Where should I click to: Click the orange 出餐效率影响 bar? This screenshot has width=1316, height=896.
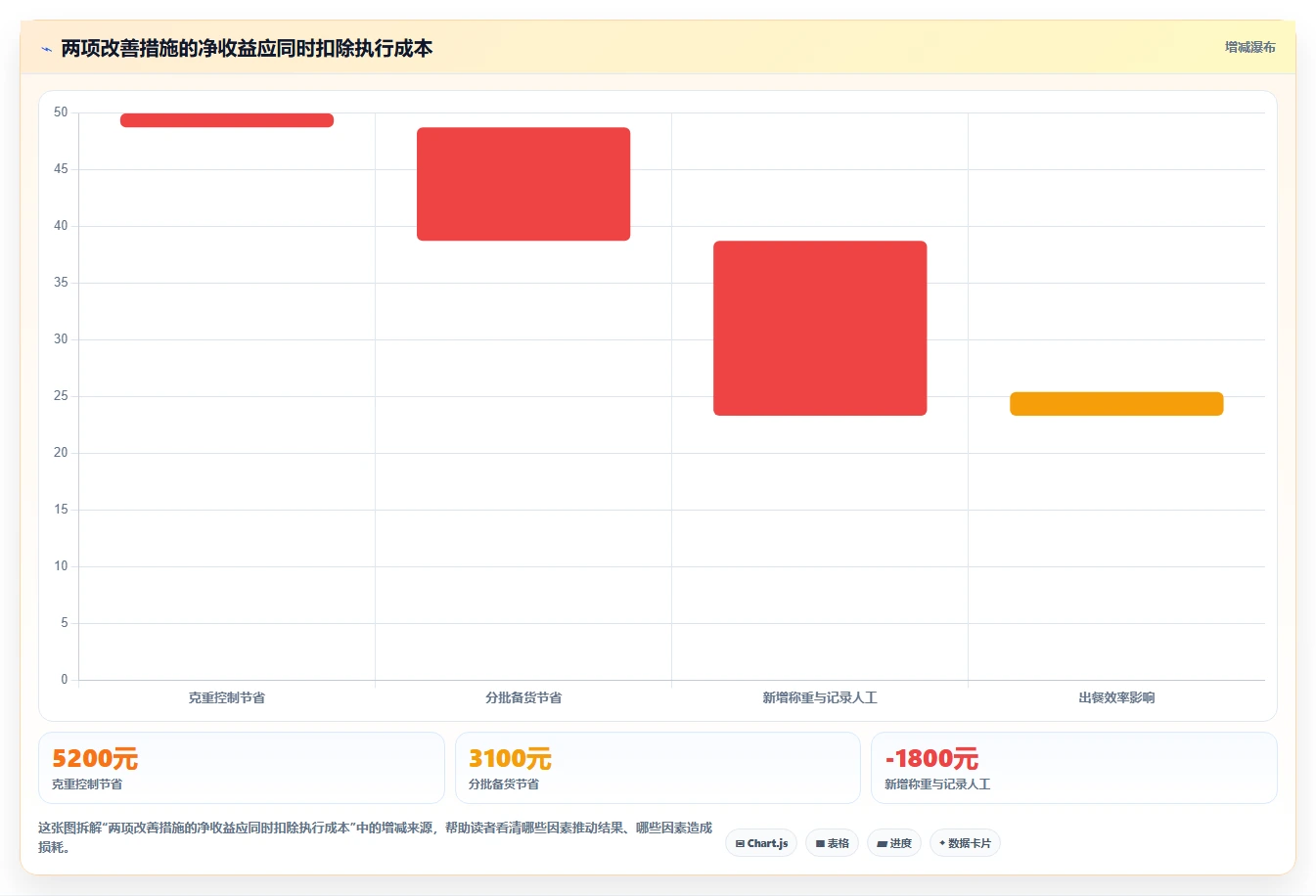1116,404
